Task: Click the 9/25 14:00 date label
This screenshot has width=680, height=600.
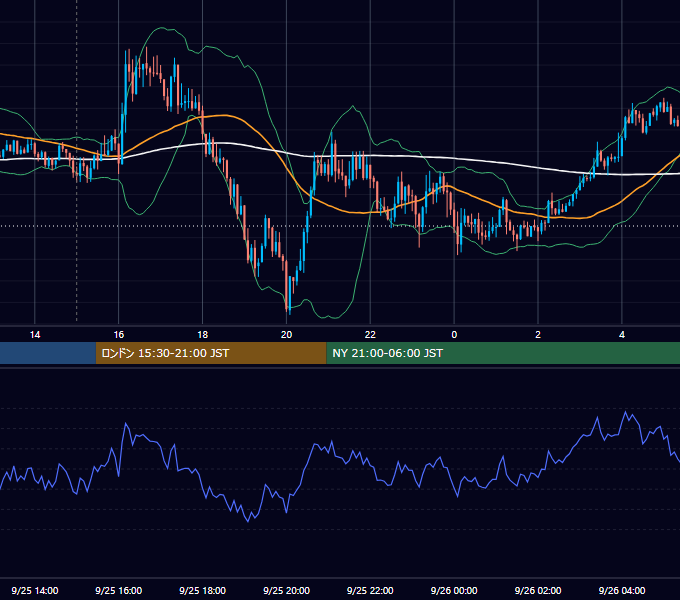Action: coord(35,590)
